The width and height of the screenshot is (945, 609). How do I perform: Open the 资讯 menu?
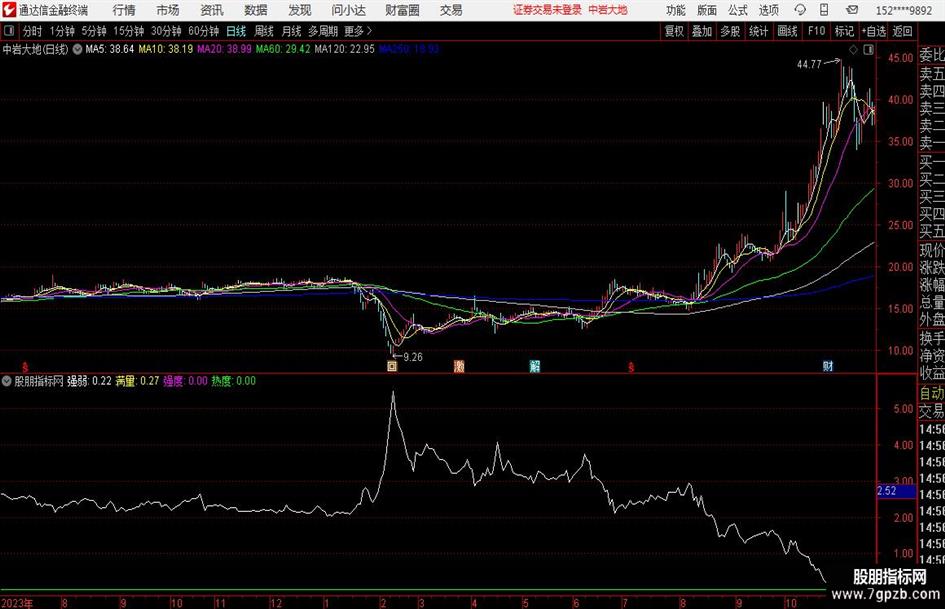tap(212, 10)
